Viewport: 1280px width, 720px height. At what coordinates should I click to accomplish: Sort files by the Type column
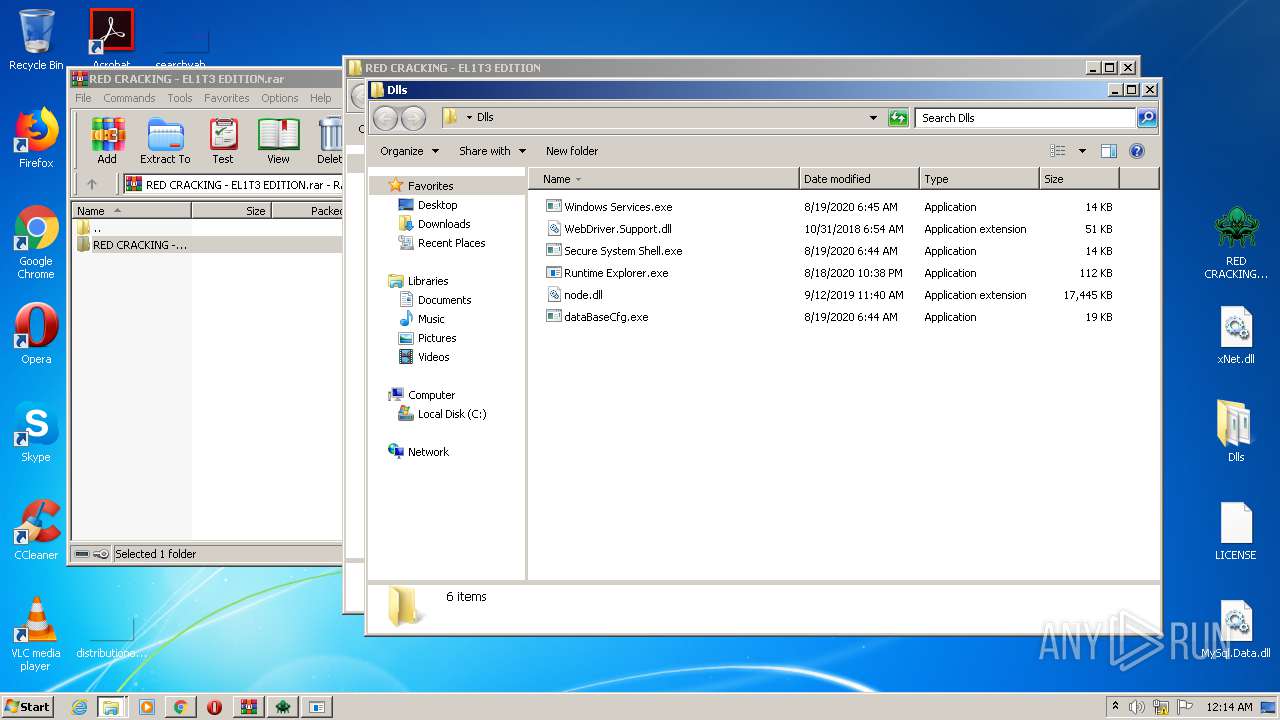click(979, 179)
